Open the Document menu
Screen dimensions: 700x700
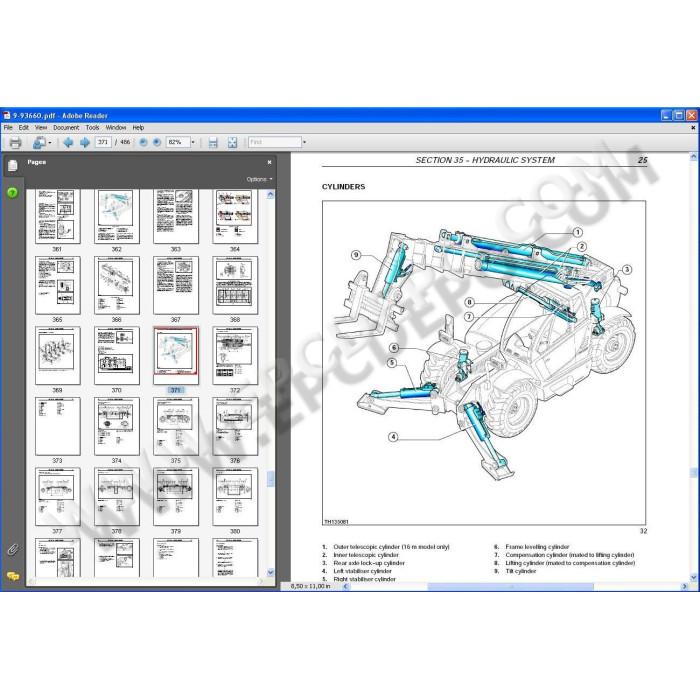pyautogui.click(x=66, y=127)
